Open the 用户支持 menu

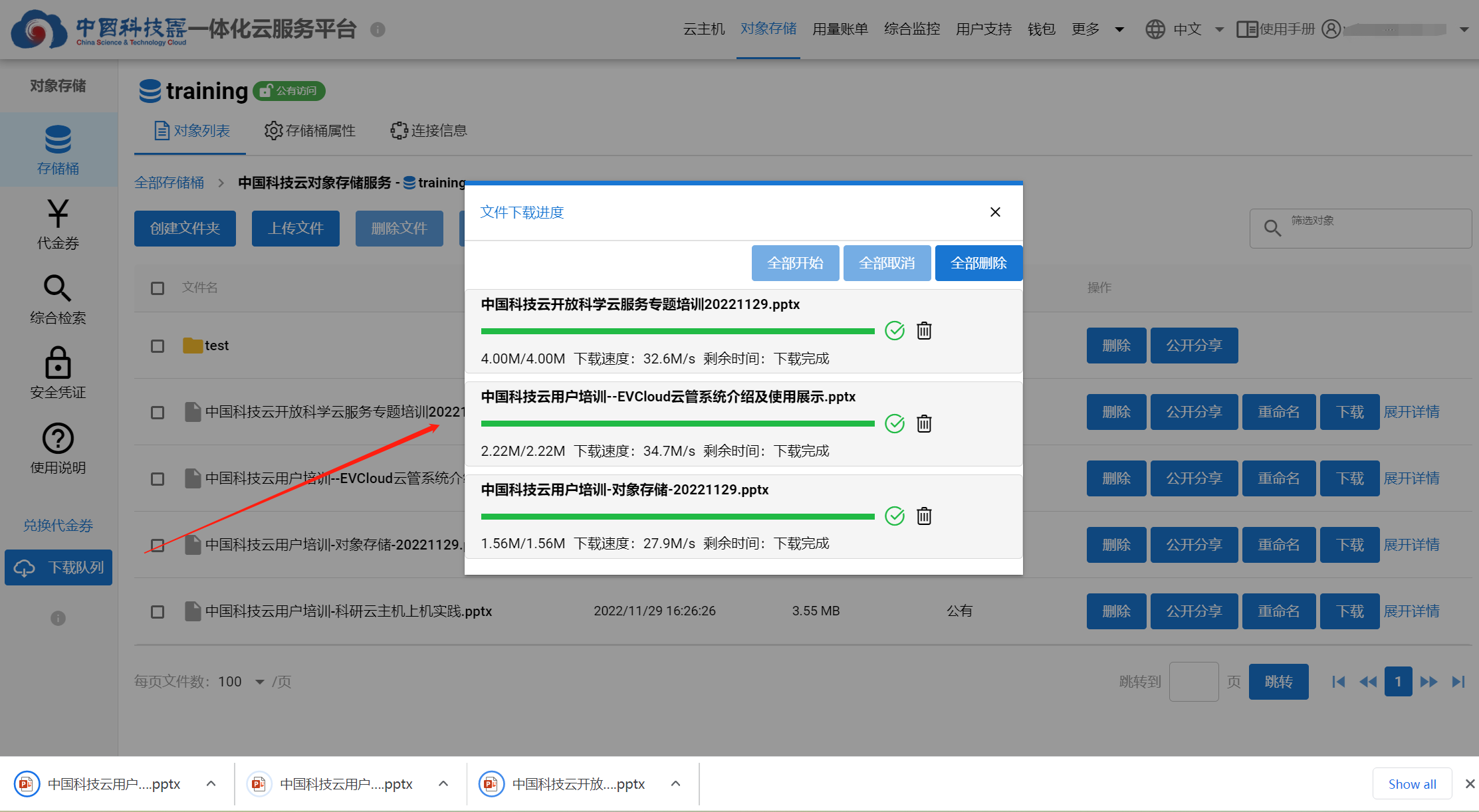pos(984,29)
